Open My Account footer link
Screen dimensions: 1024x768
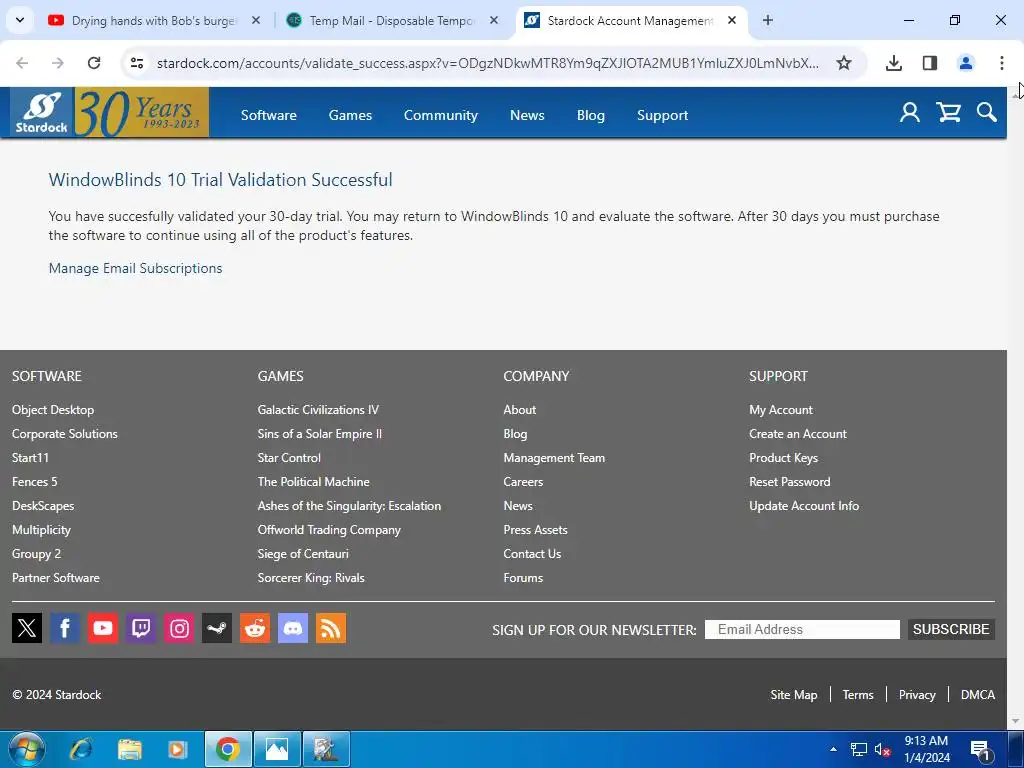click(x=781, y=409)
